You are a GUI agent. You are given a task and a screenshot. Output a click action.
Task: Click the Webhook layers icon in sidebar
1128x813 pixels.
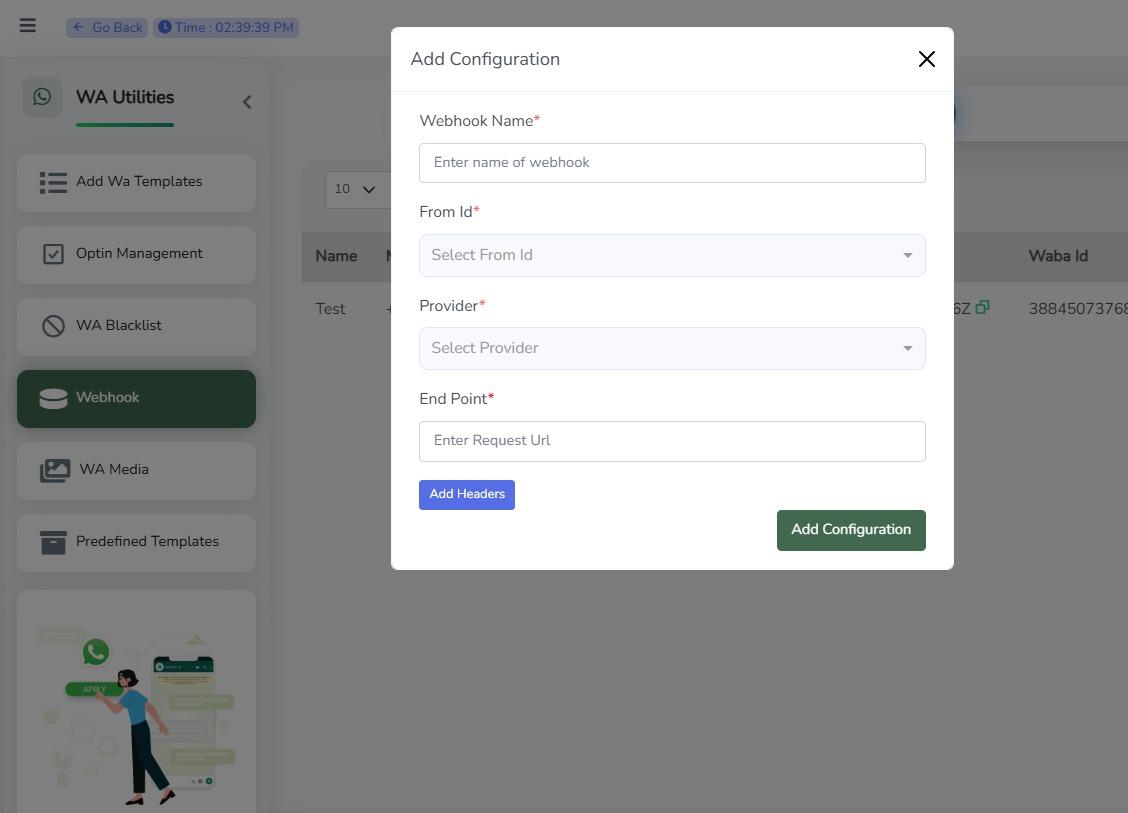click(53, 398)
